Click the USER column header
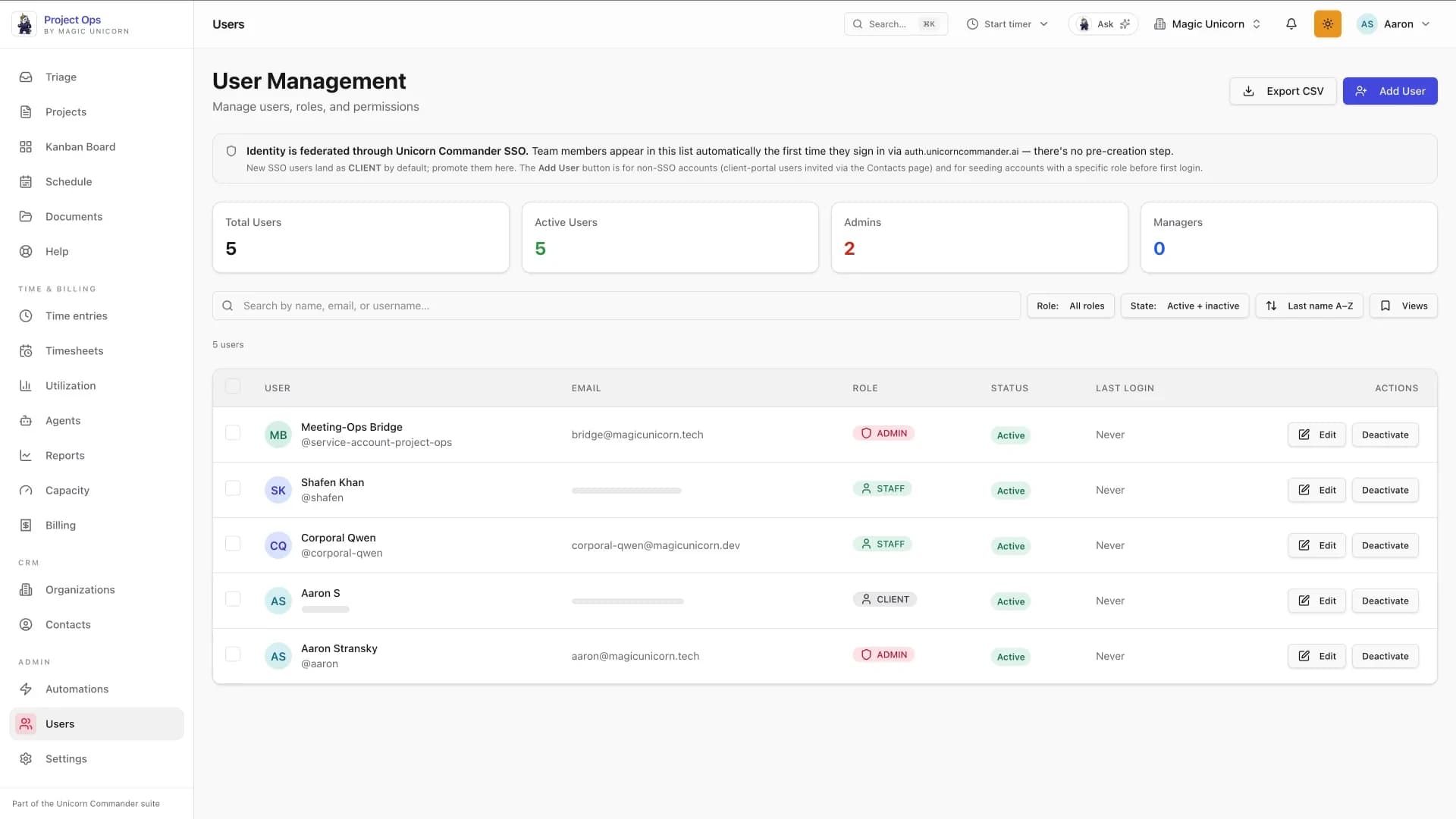Image resolution: width=1456 pixels, height=819 pixels. point(278,388)
